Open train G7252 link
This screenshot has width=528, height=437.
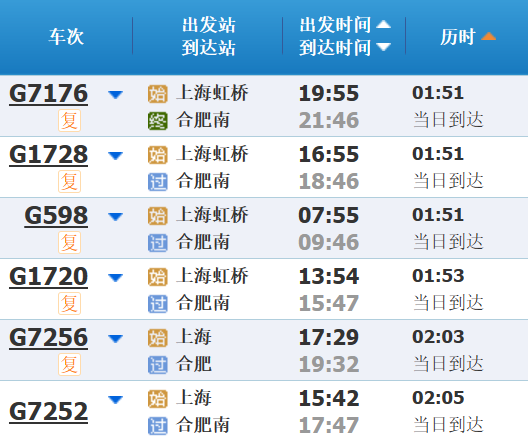tap(48, 411)
